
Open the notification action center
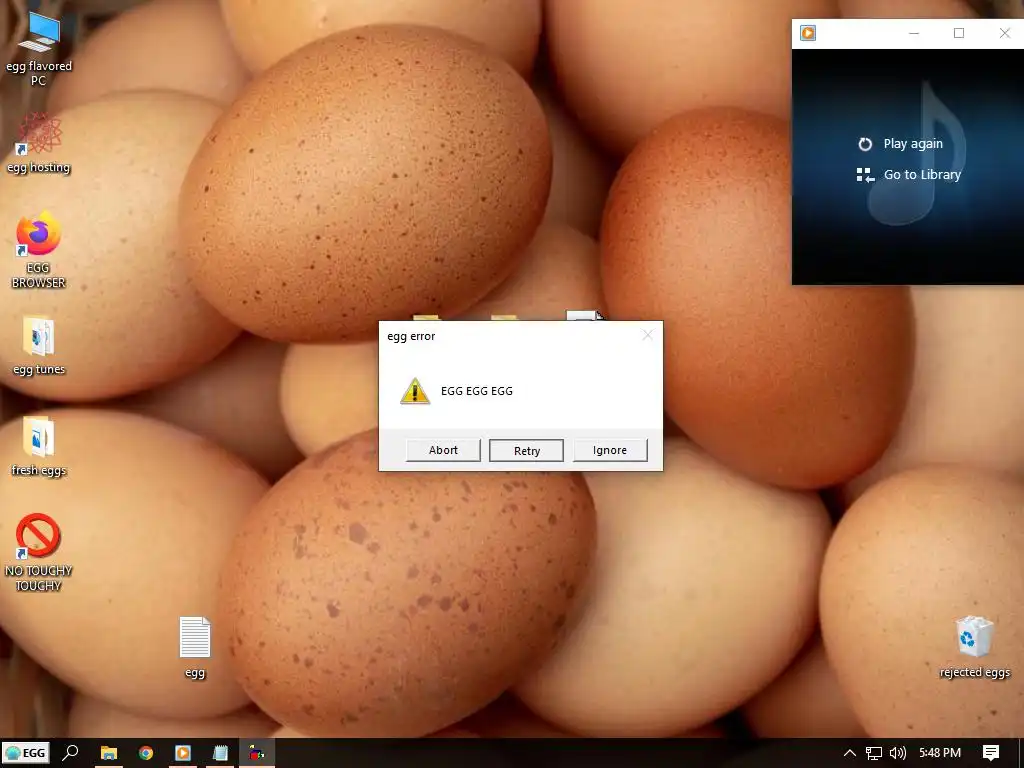tap(991, 753)
